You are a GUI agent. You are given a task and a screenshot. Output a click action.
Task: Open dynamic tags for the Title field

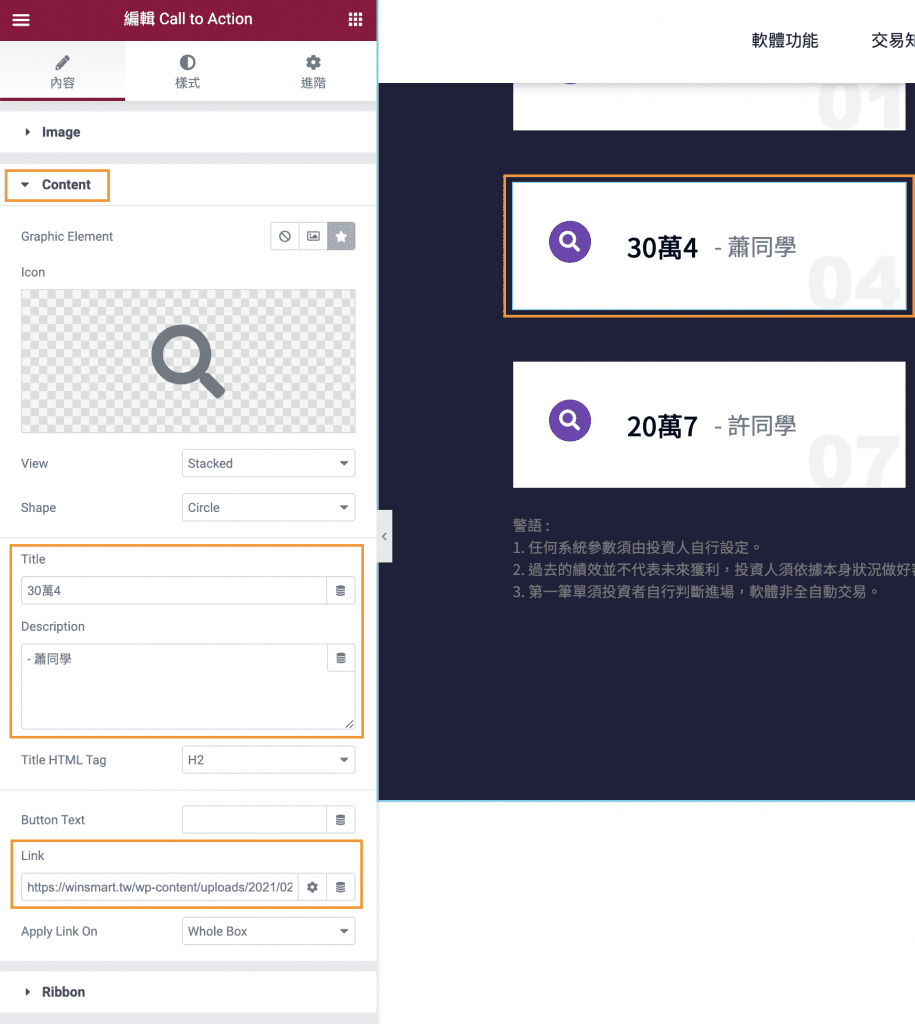point(340,590)
